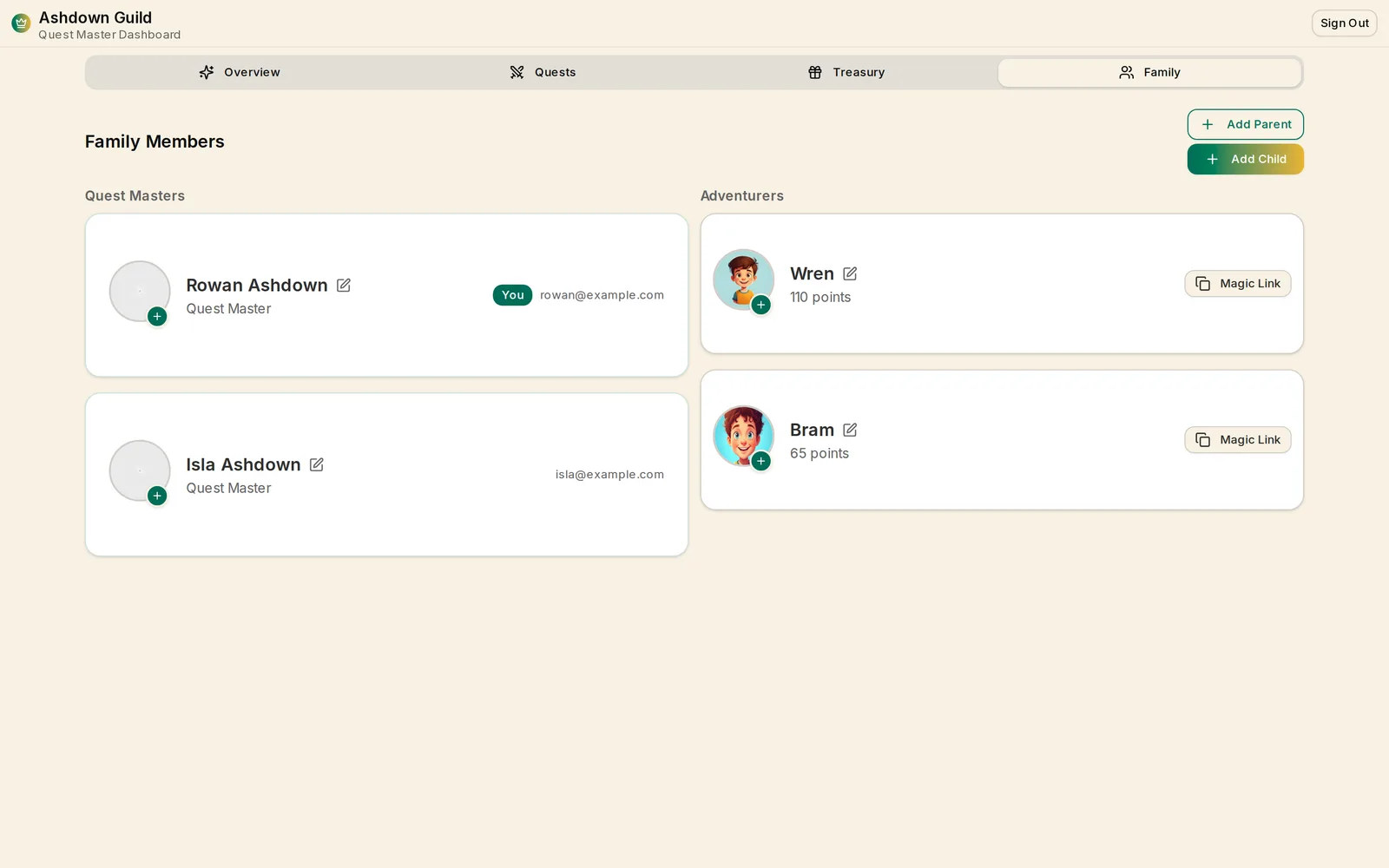Edit Isla Ashdown's name with pencil icon
Screen dimensions: 1389x868
click(317, 465)
